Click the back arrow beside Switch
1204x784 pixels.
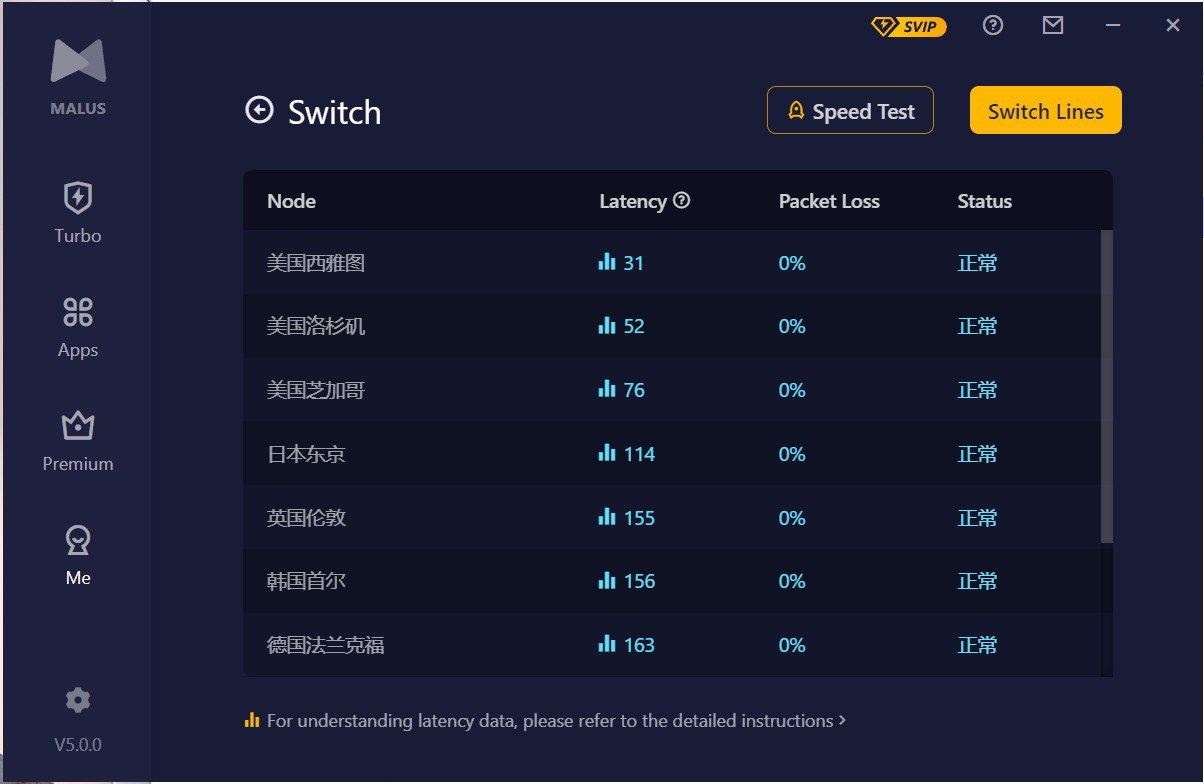(x=259, y=110)
